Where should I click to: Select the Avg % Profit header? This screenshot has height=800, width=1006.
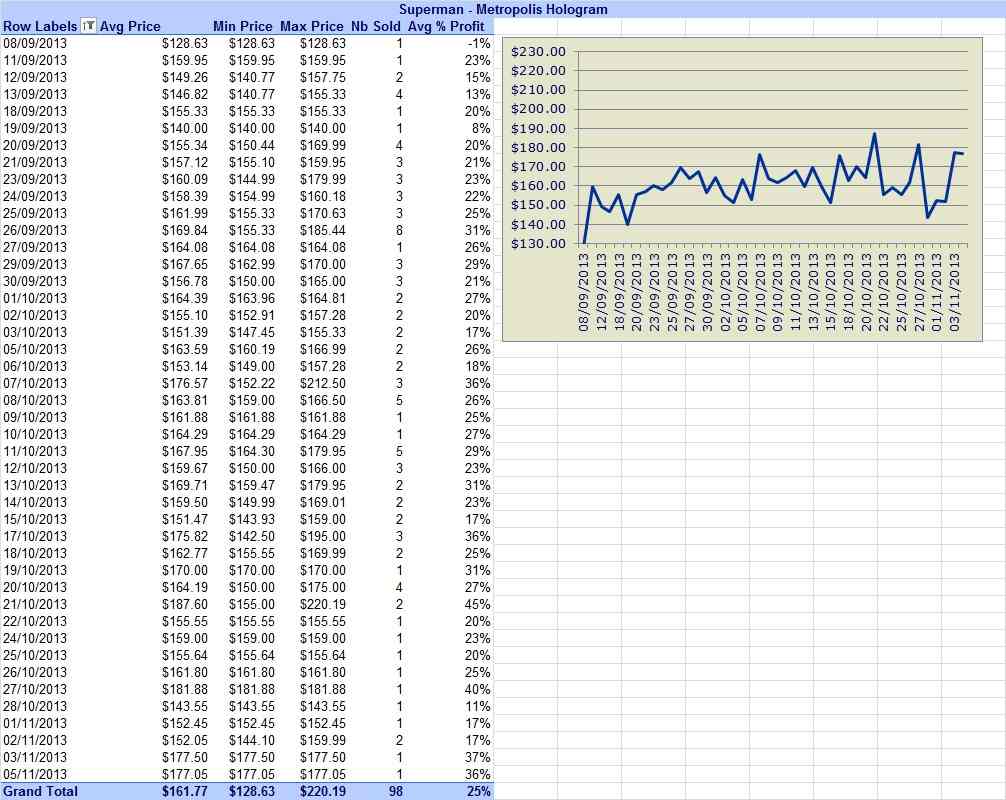pos(446,26)
